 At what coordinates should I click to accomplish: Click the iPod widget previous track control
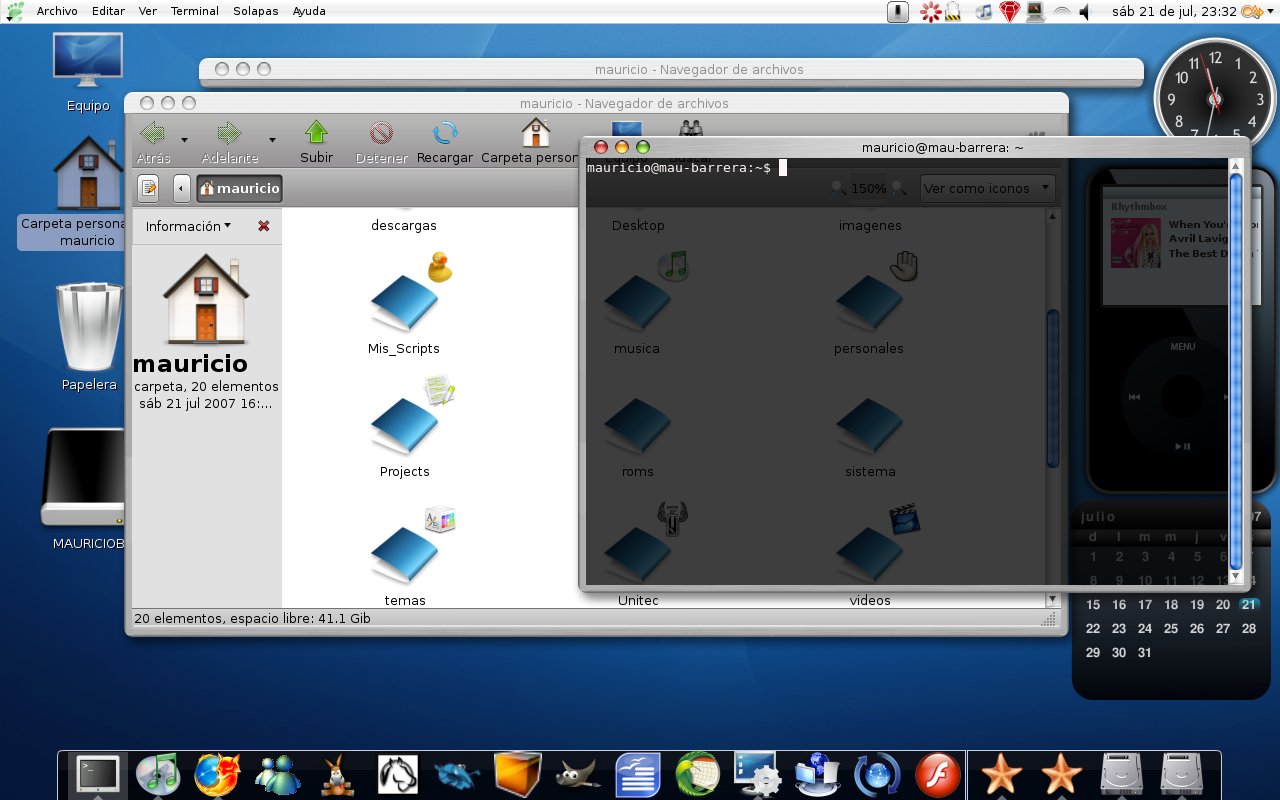point(1134,397)
